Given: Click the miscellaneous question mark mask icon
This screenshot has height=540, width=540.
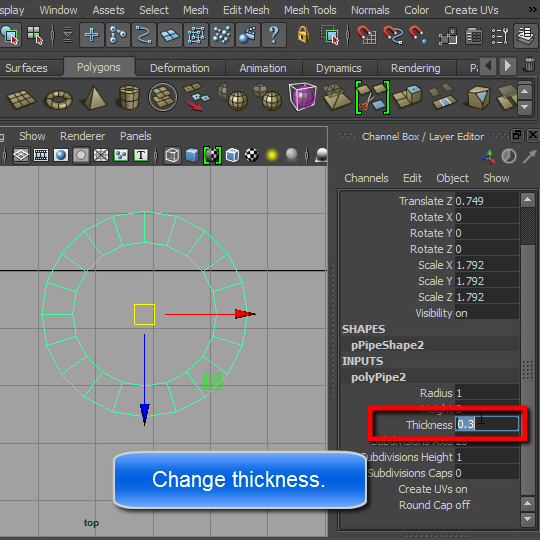Looking at the screenshot, I should [x=274, y=35].
